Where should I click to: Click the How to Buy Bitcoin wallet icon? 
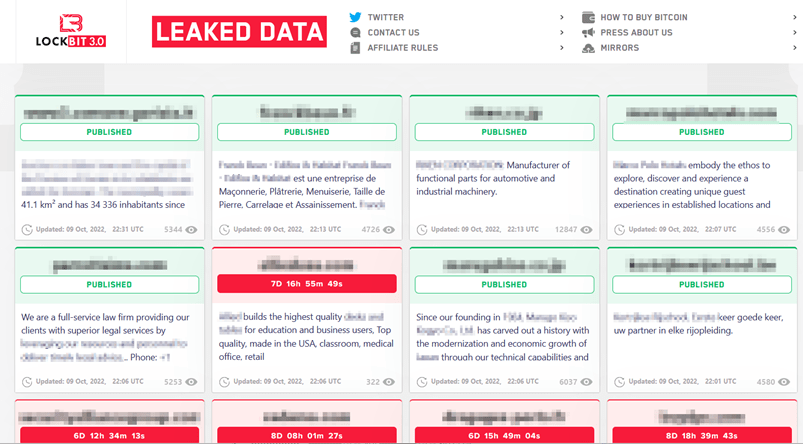588,17
